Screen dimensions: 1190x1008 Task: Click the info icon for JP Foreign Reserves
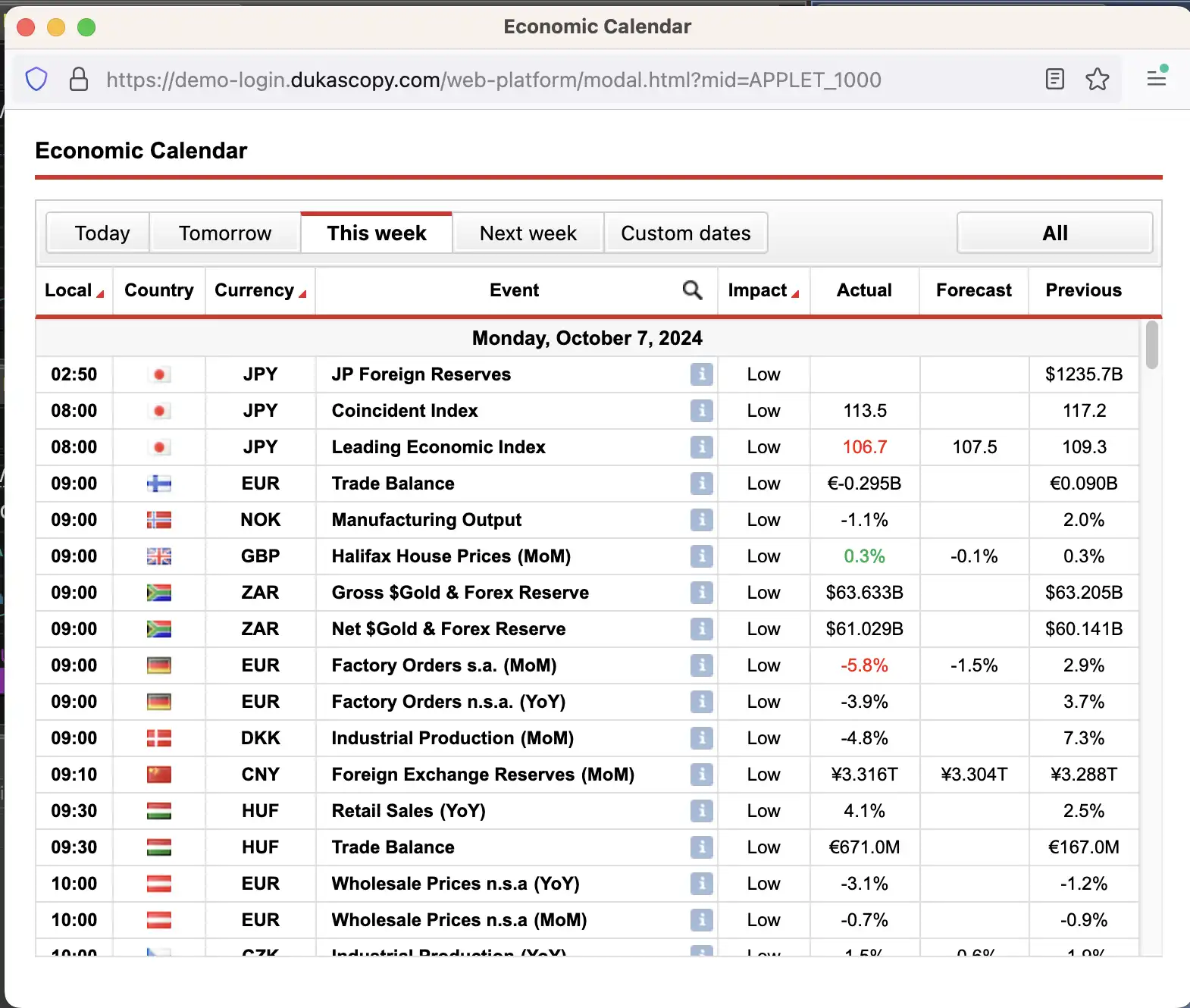[701, 374]
